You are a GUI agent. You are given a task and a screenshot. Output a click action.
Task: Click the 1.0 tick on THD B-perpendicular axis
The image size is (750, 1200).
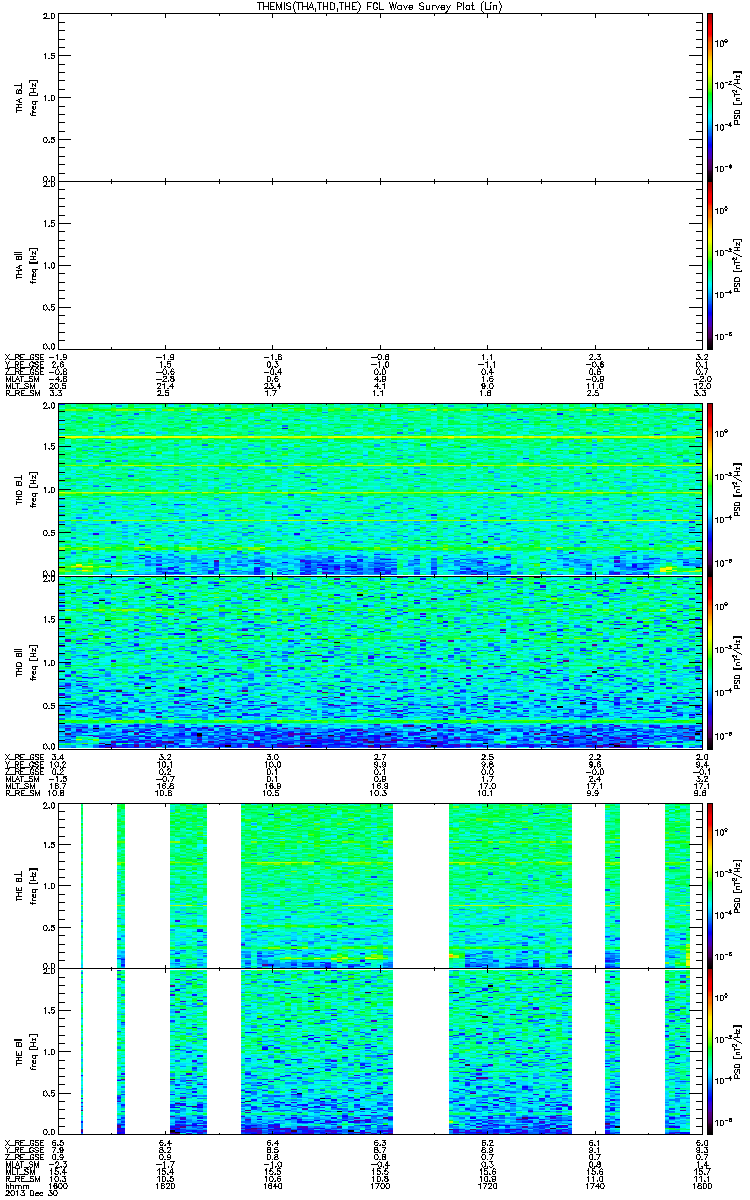tap(49, 490)
